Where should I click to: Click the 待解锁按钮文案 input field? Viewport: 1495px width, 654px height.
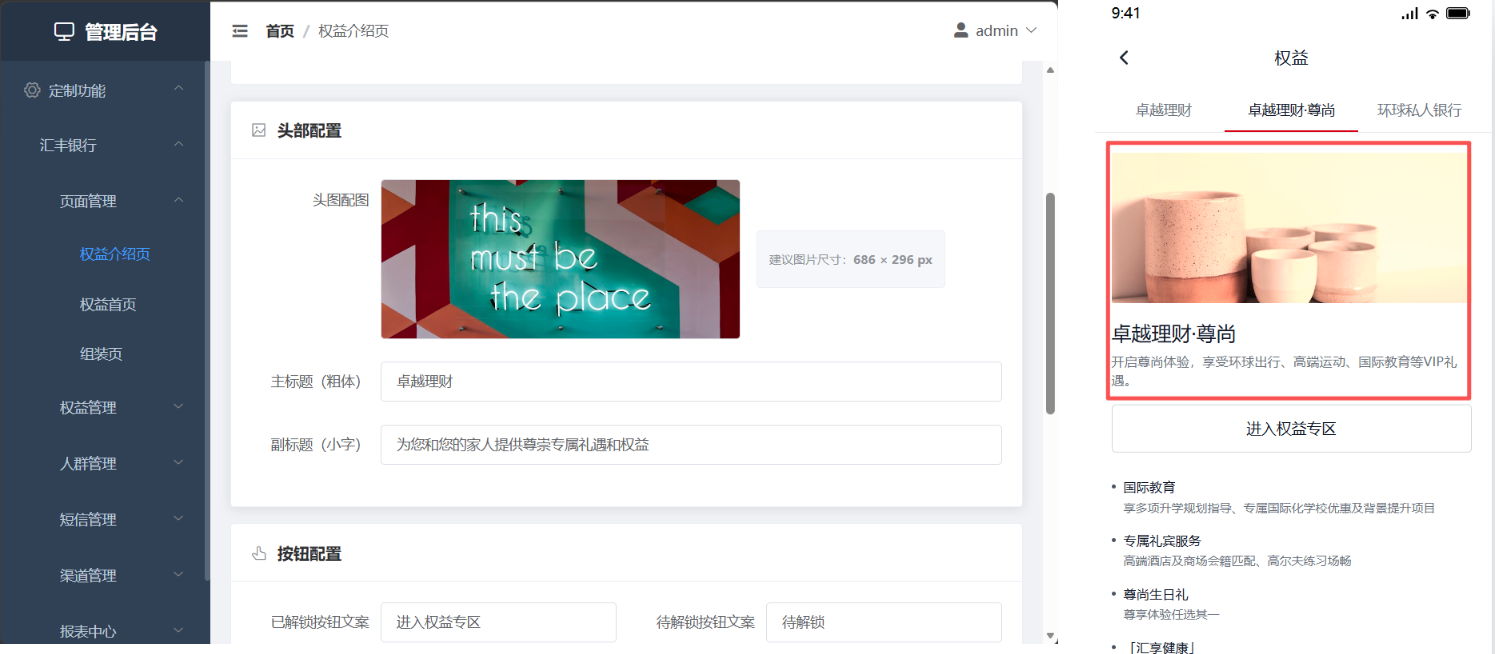pos(884,622)
